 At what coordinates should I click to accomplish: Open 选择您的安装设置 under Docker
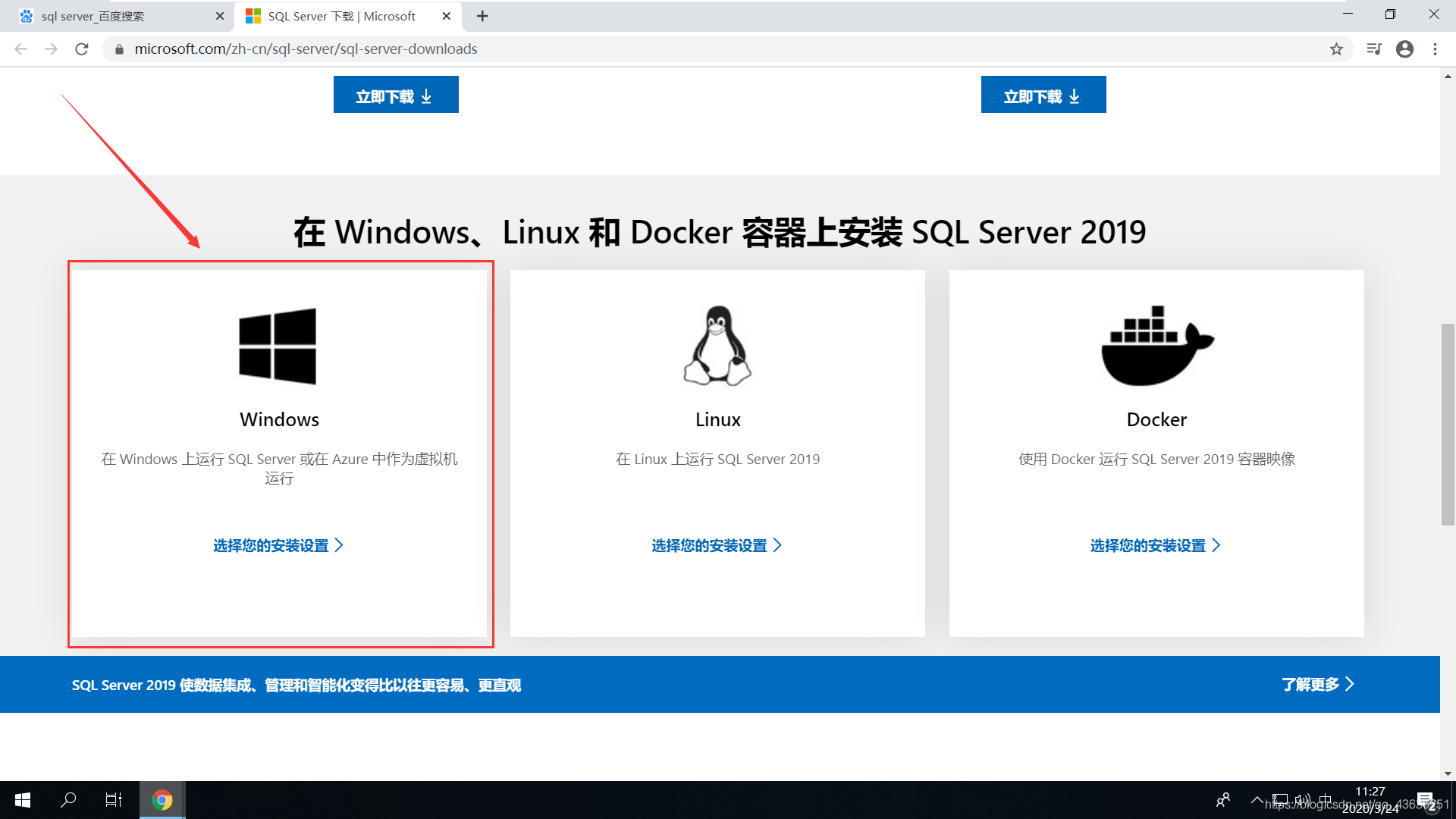point(1156,545)
